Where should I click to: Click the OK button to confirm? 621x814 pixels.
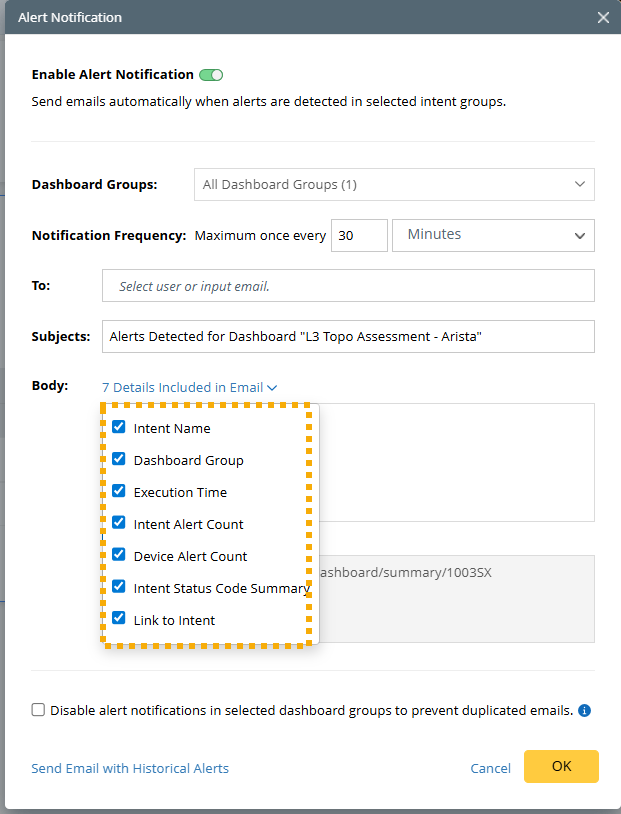click(x=561, y=767)
